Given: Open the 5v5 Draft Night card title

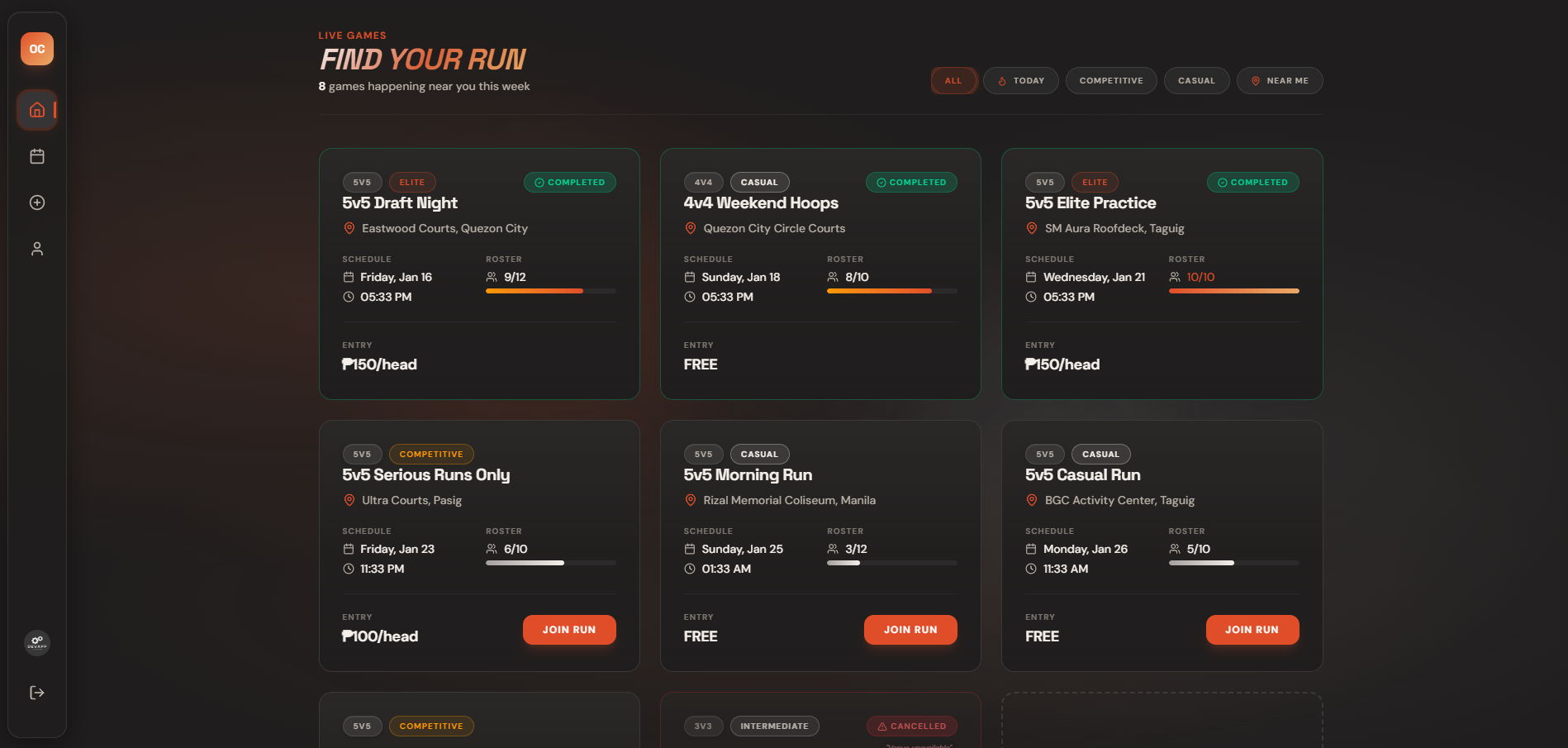Looking at the screenshot, I should (400, 203).
